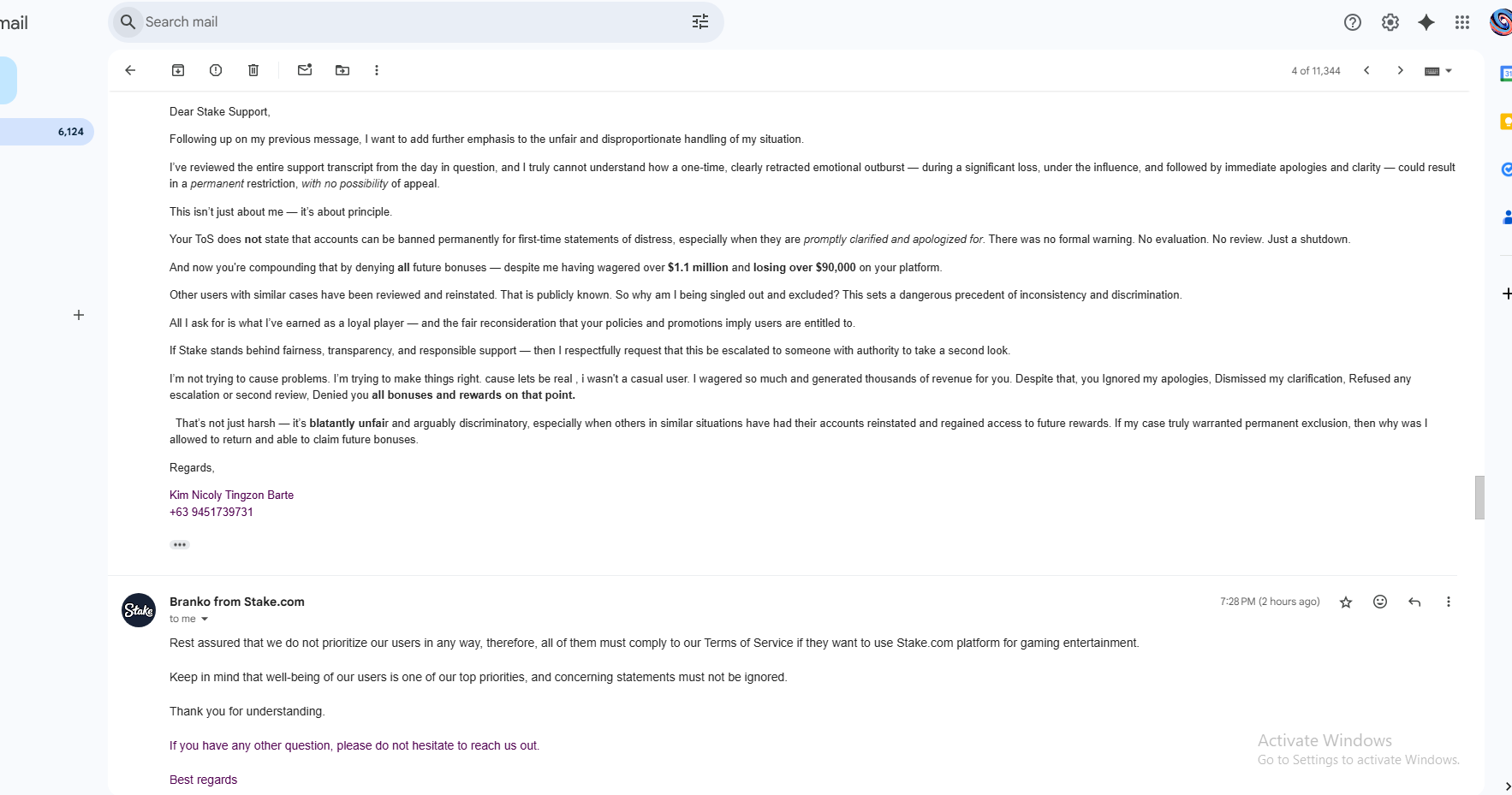Open Google Calendar side panel icon
The height and width of the screenshot is (795, 1512).
[x=1506, y=74]
